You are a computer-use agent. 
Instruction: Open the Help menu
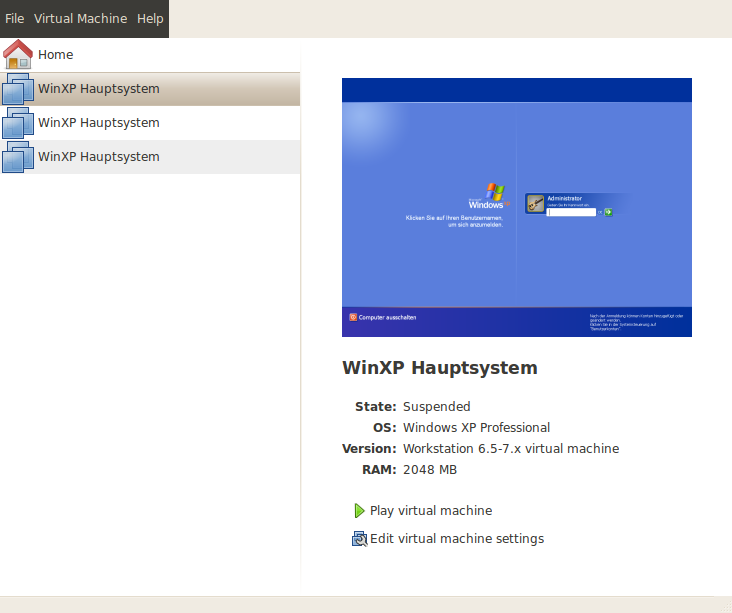150,19
